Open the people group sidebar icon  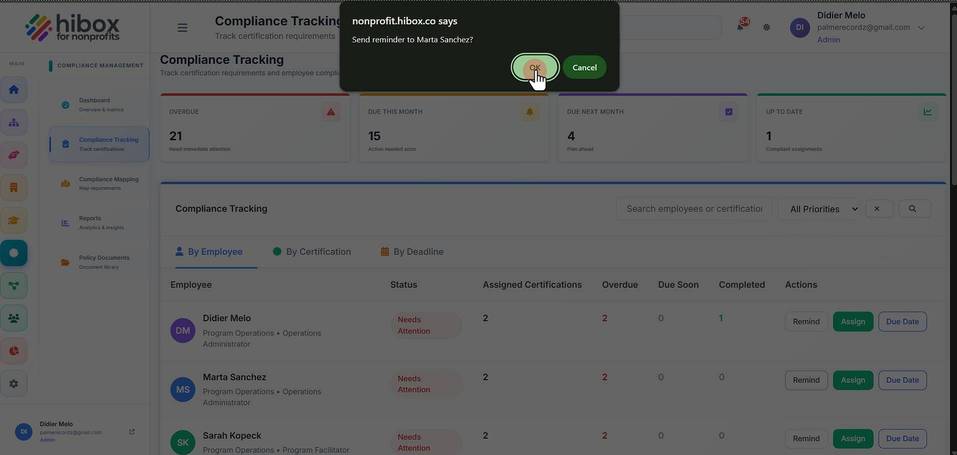coord(13,318)
